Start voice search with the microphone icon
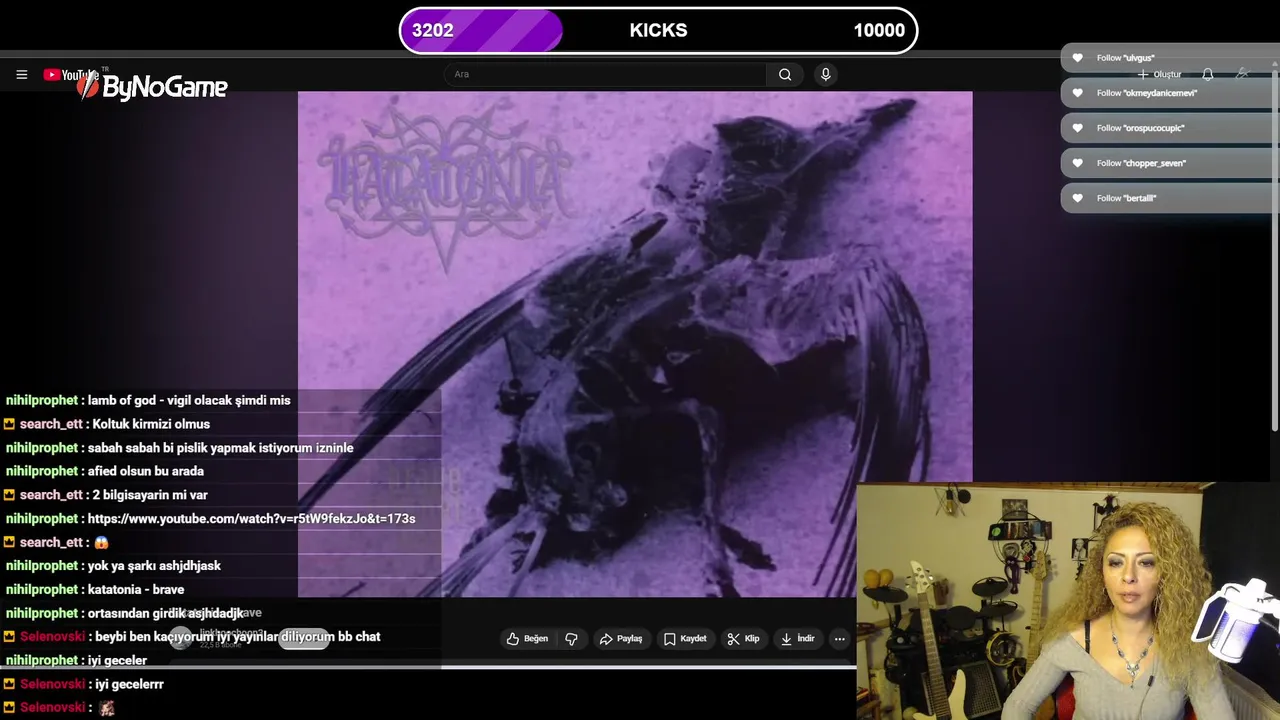This screenshot has height=720, width=1280. (x=825, y=74)
